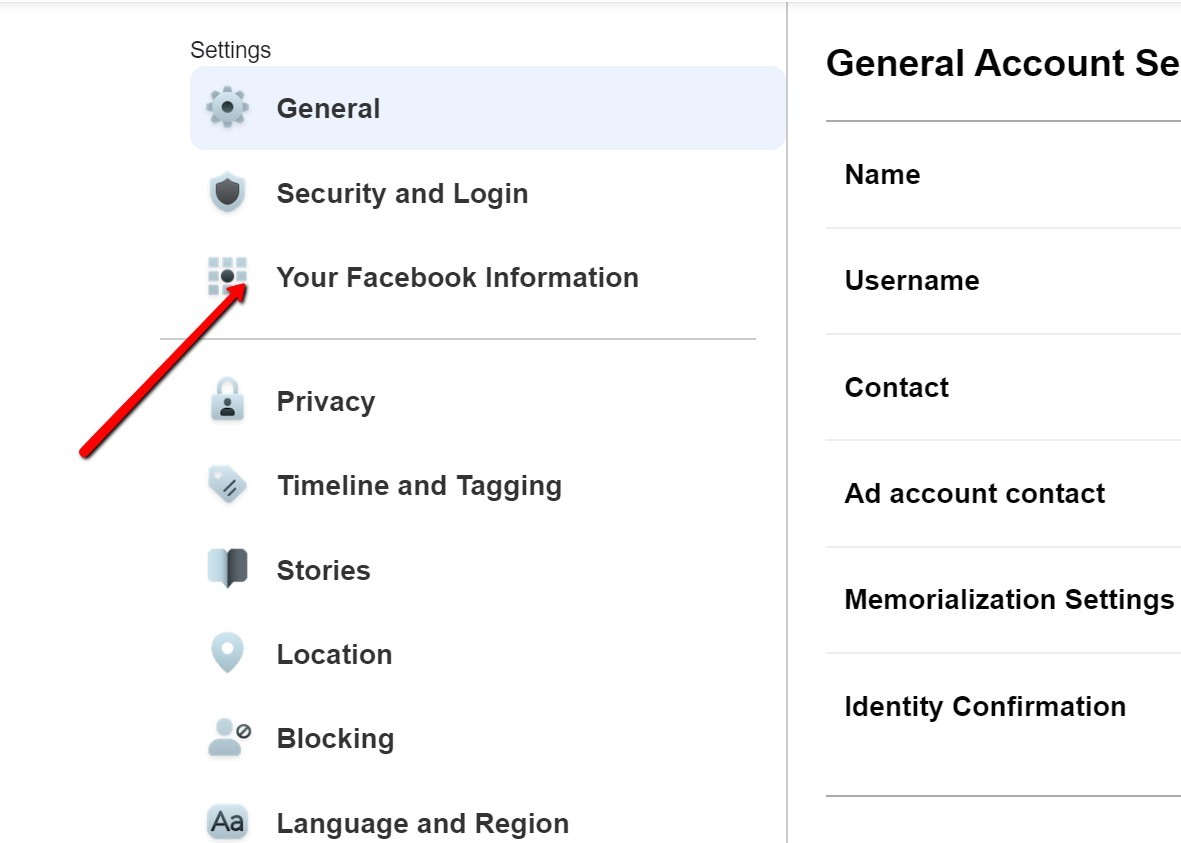Select the Name settings row

pos(1003,175)
